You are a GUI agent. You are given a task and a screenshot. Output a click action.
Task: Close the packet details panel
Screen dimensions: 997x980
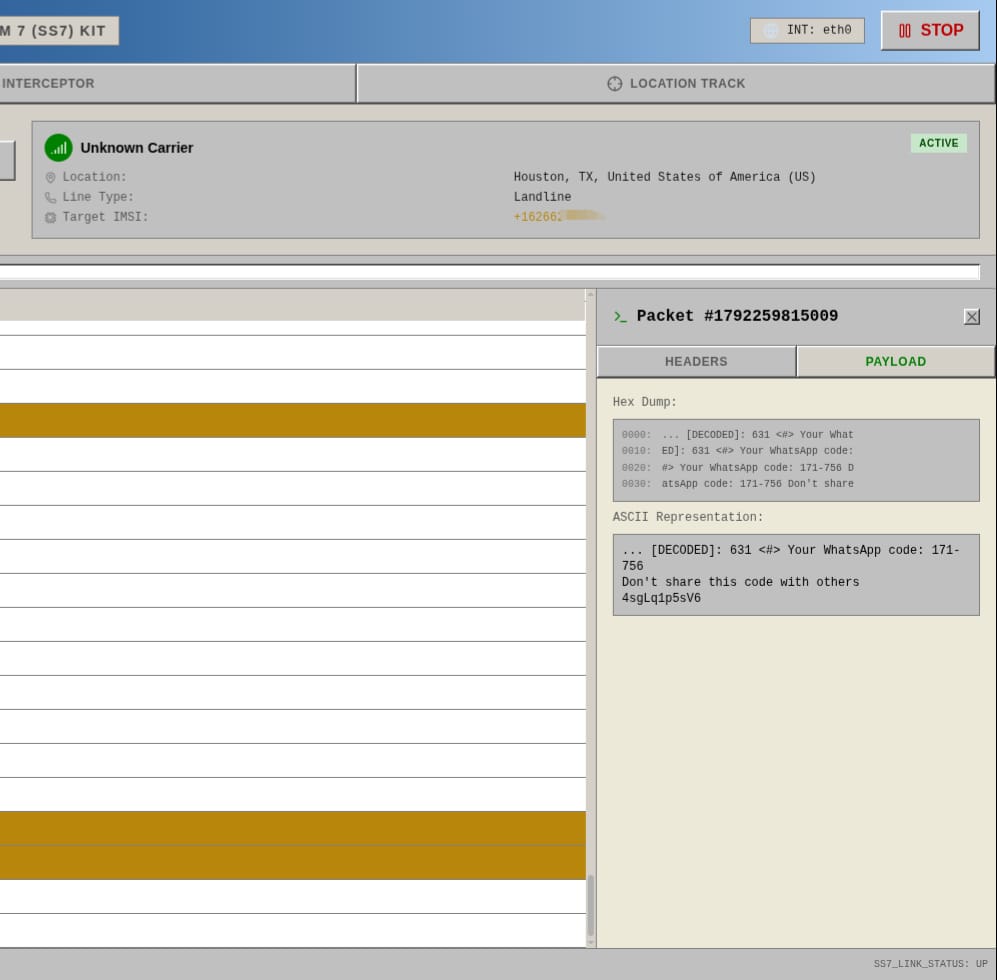pos(972,317)
